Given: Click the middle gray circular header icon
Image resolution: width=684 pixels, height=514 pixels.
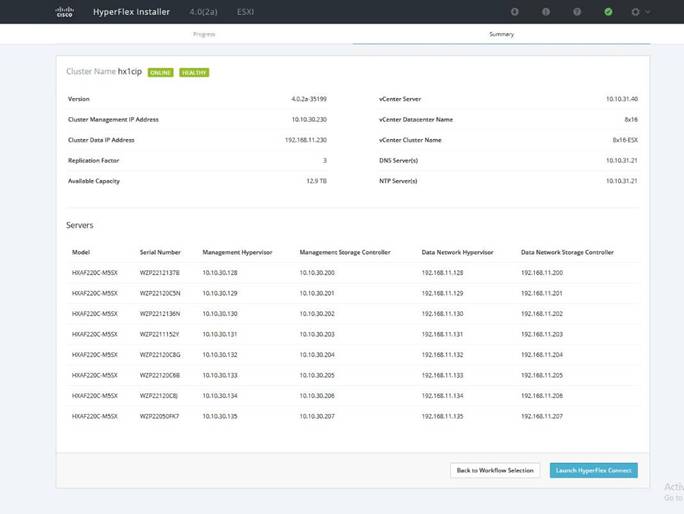Looking at the screenshot, I should click(546, 12).
